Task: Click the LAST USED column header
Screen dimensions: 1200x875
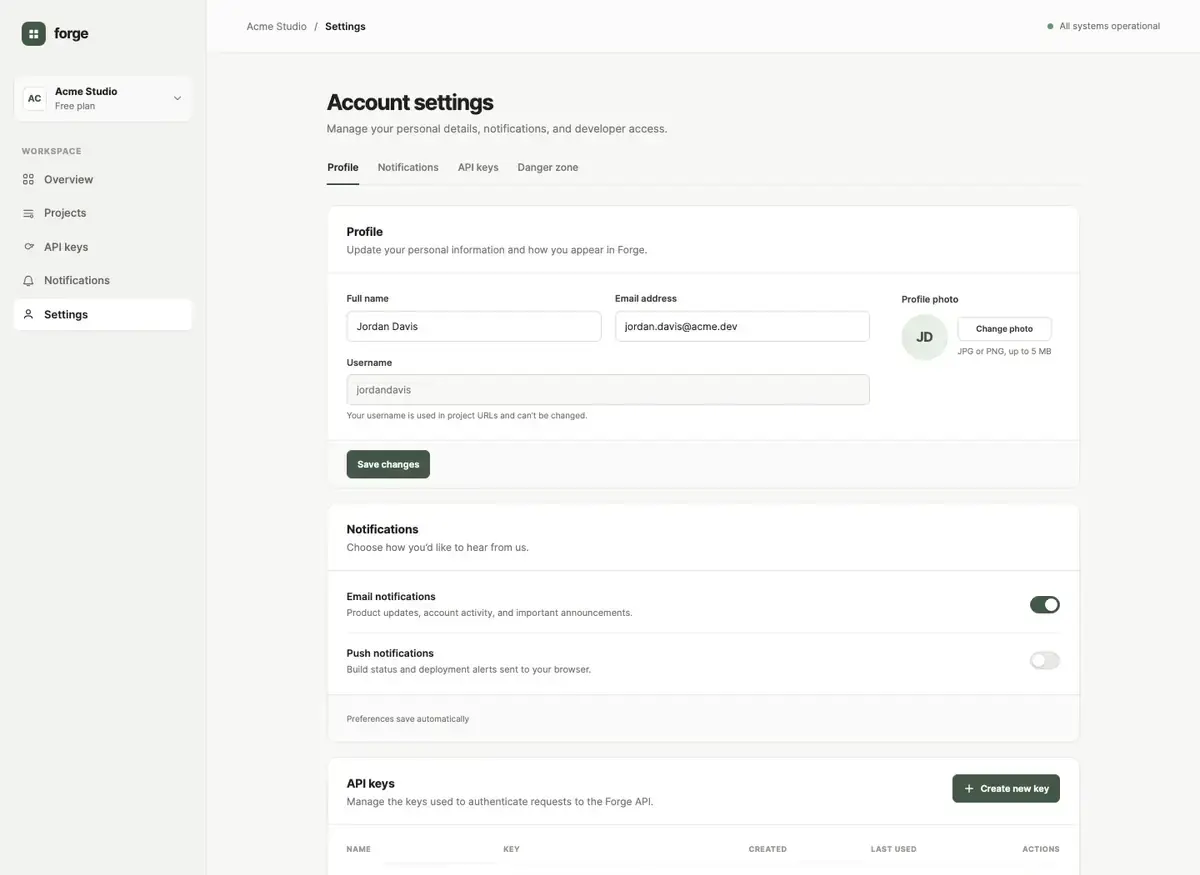Action: (x=894, y=849)
